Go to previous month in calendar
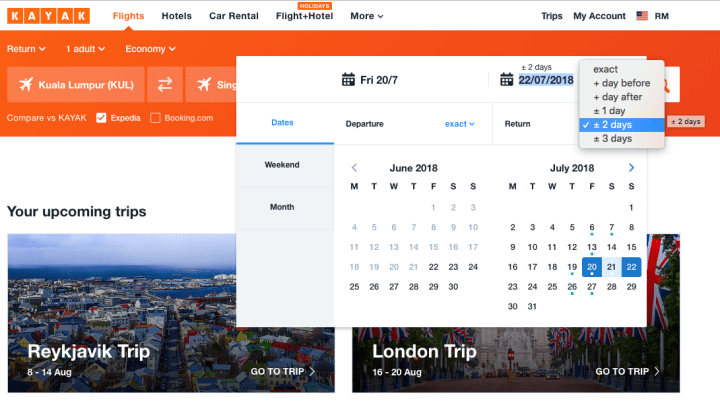The image size is (720, 407). point(354,168)
